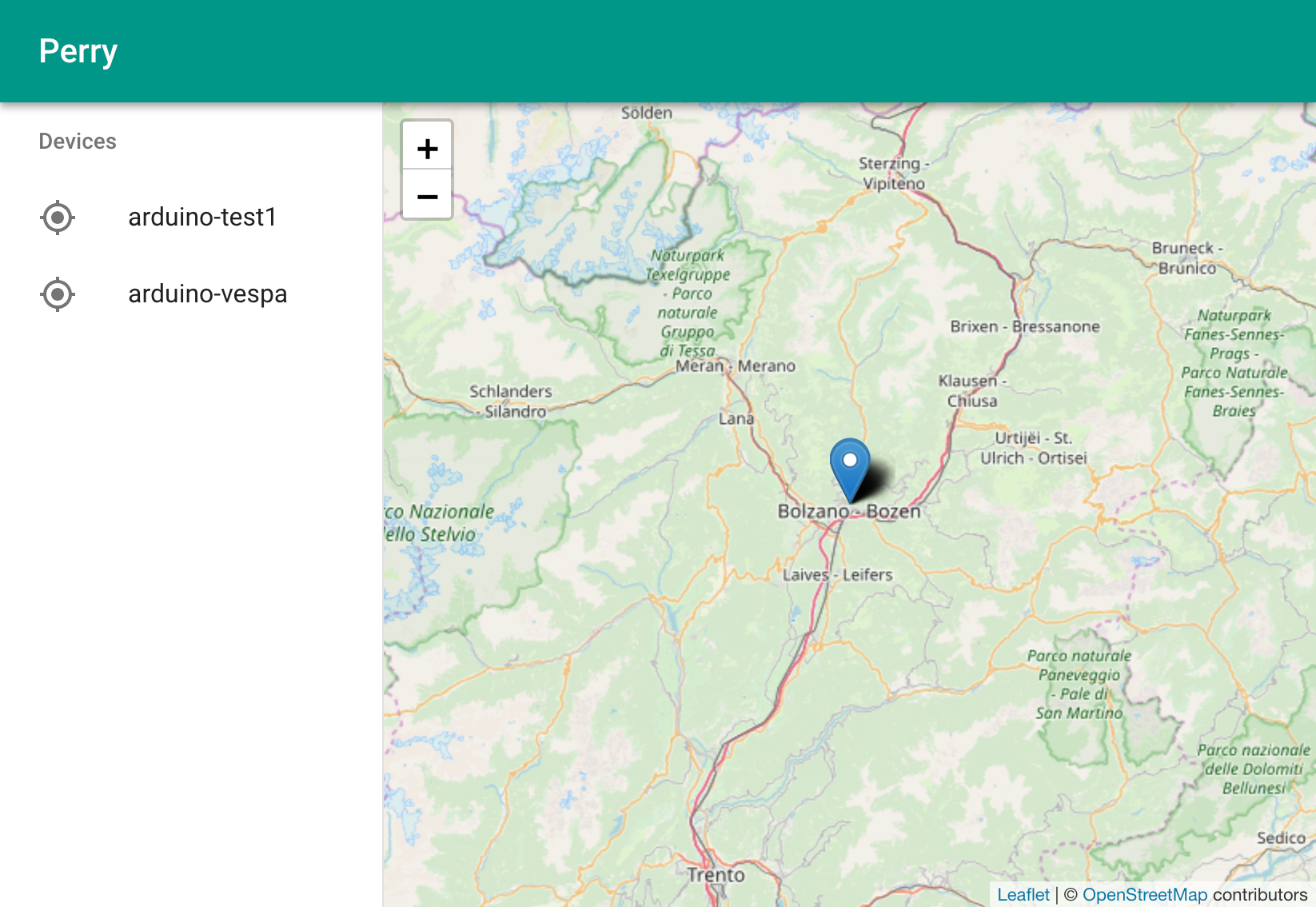The height and width of the screenshot is (907, 1316).
Task: Click the Devices sidebar heading
Action: (78, 142)
